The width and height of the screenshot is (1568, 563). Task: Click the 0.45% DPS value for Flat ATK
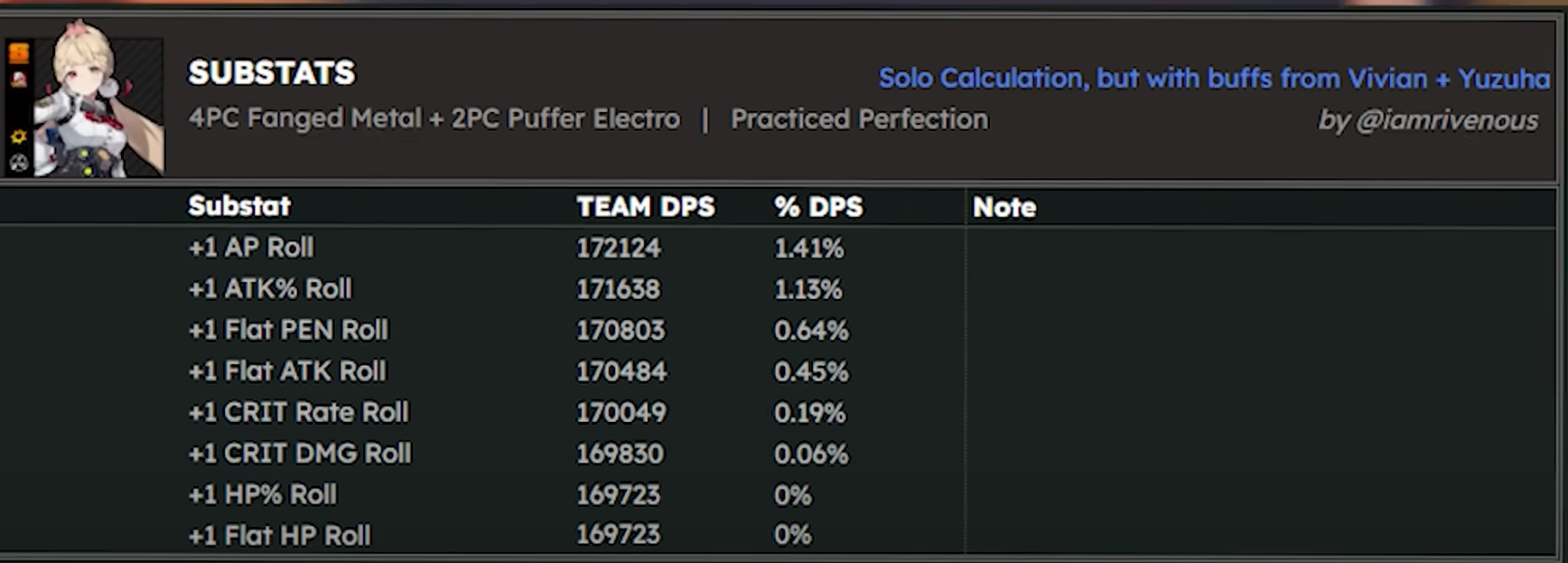(811, 371)
